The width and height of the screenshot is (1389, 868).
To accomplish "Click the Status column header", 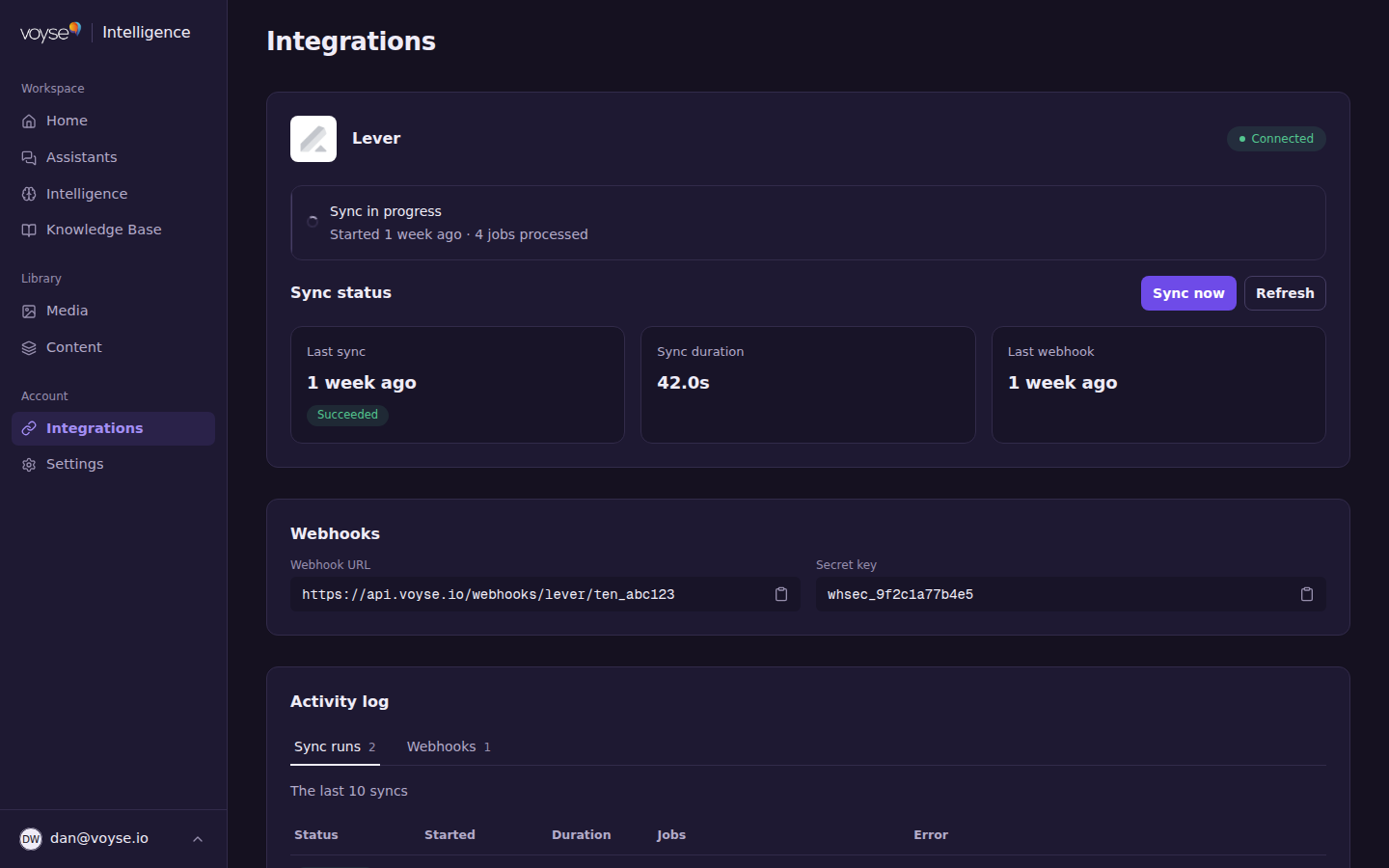I will click(316, 835).
